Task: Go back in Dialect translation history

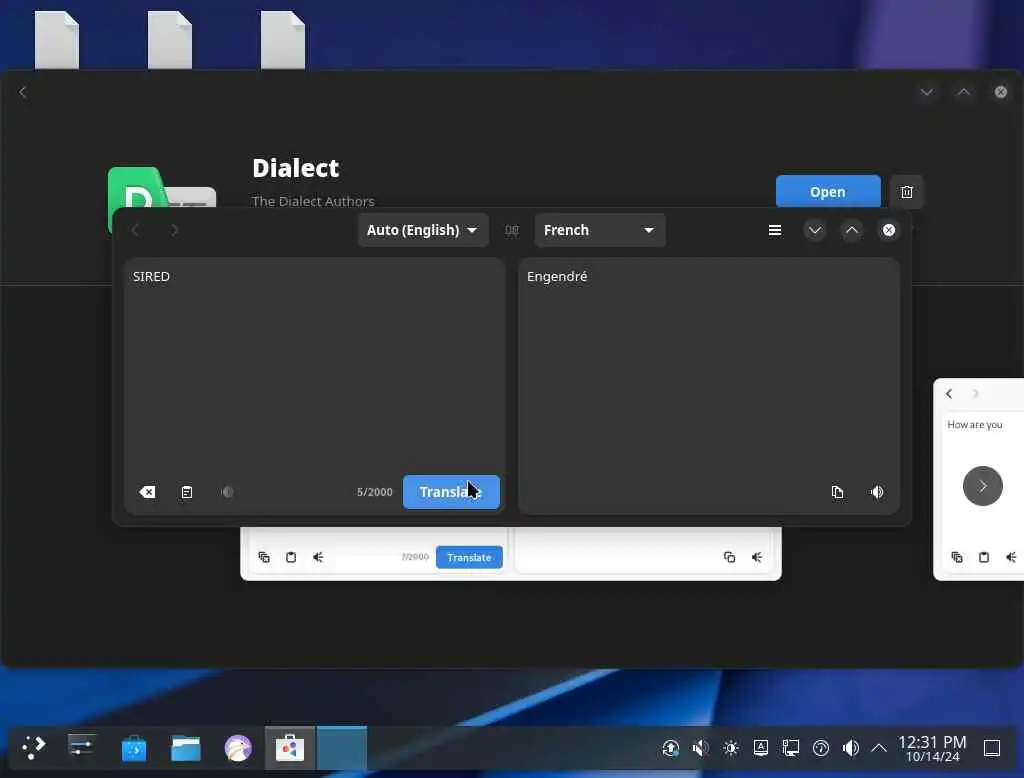Action: (135, 230)
